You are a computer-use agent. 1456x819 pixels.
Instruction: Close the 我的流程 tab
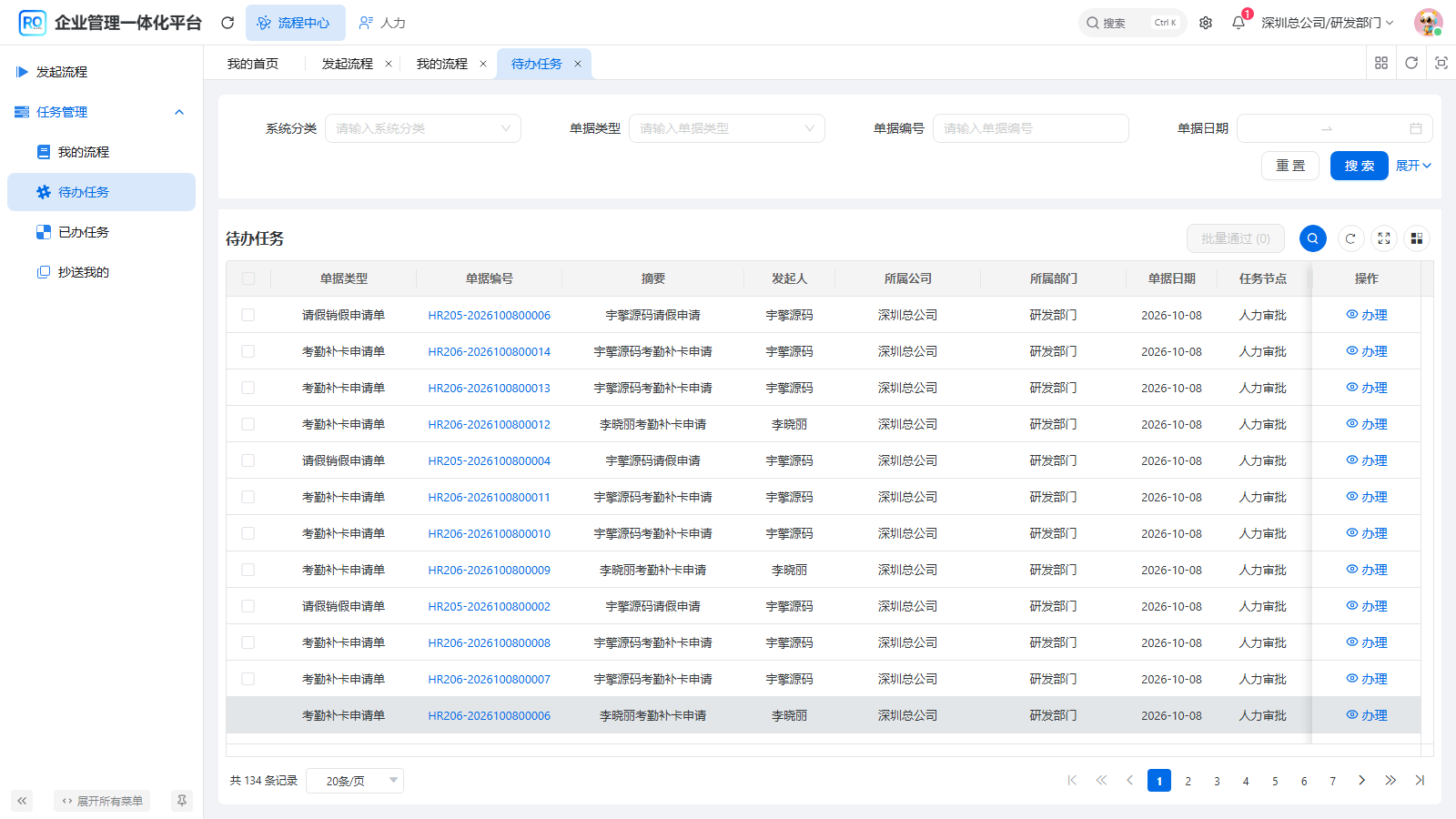point(483,64)
